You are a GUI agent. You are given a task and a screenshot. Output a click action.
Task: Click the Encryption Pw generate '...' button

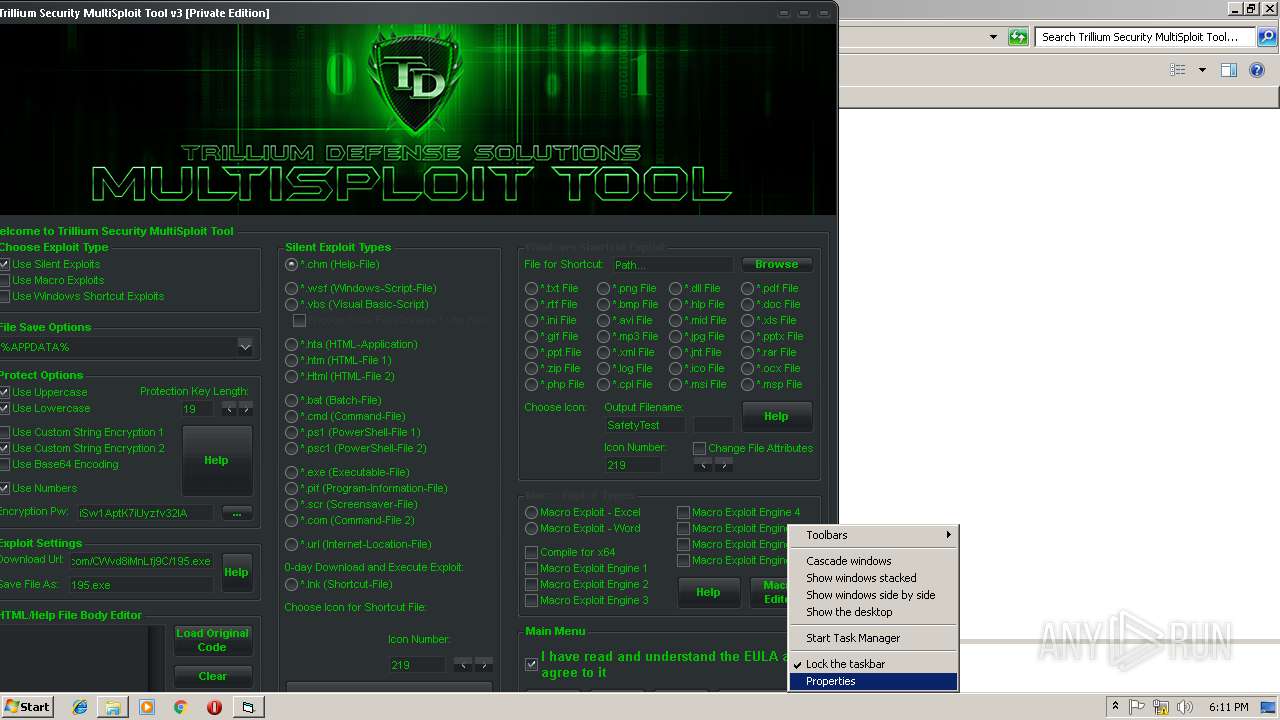point(236,513)
